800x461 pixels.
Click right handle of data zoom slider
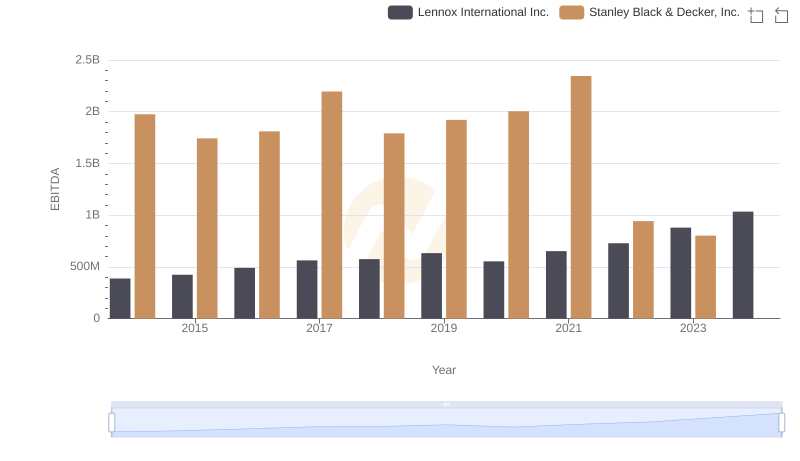[781, 422]
